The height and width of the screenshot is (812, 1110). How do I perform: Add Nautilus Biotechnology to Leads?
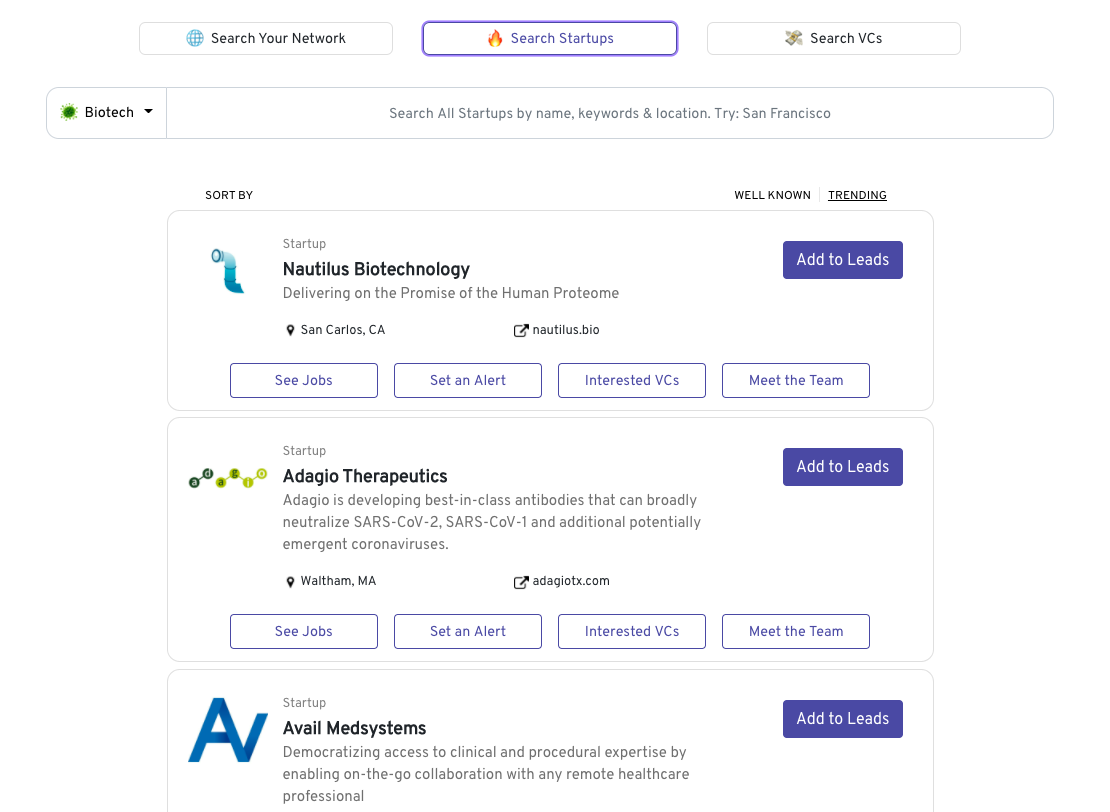click(x=843, y=260)
